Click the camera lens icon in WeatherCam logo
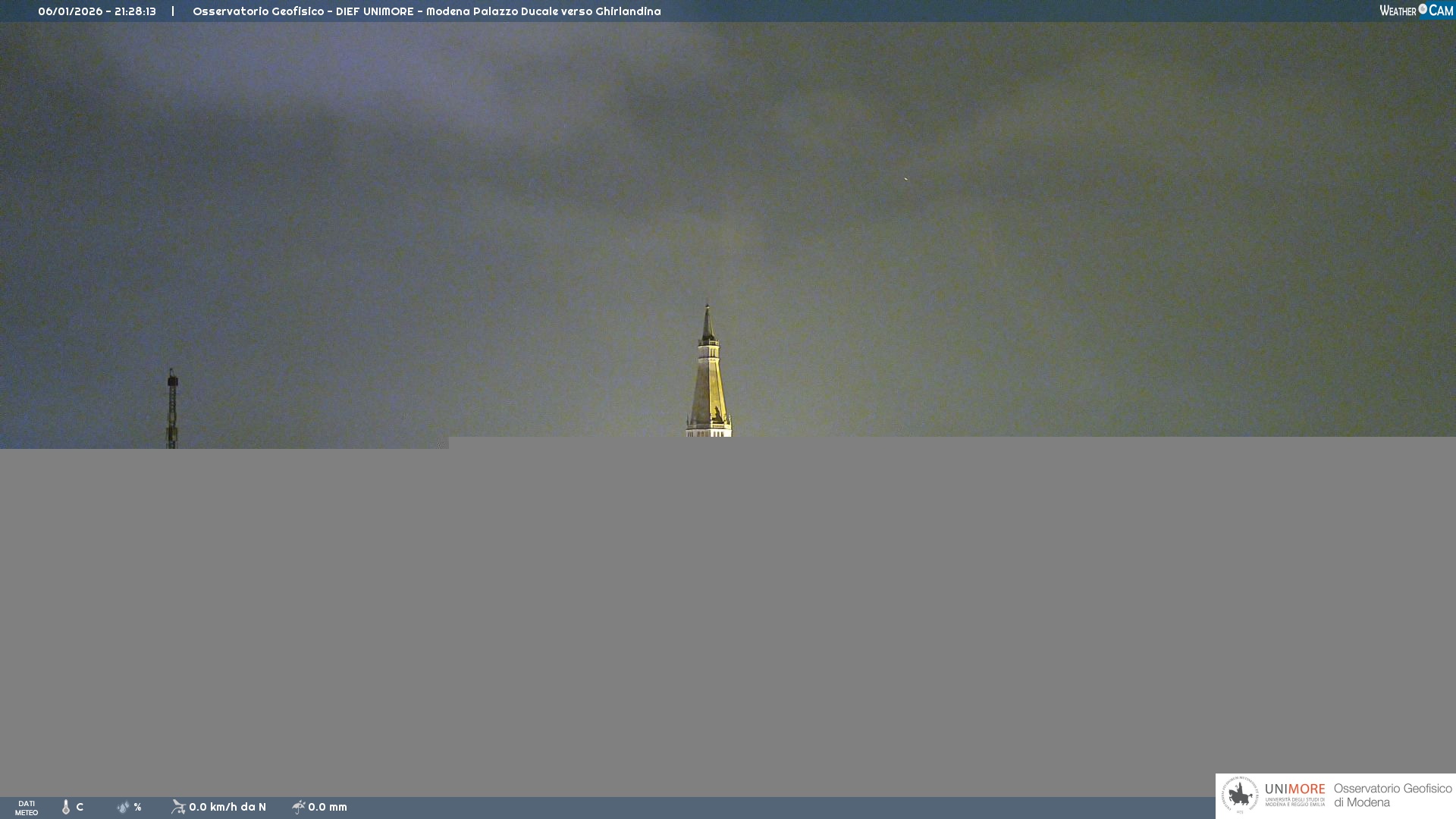The image size is (1456, 819). tap(1423, 9)
